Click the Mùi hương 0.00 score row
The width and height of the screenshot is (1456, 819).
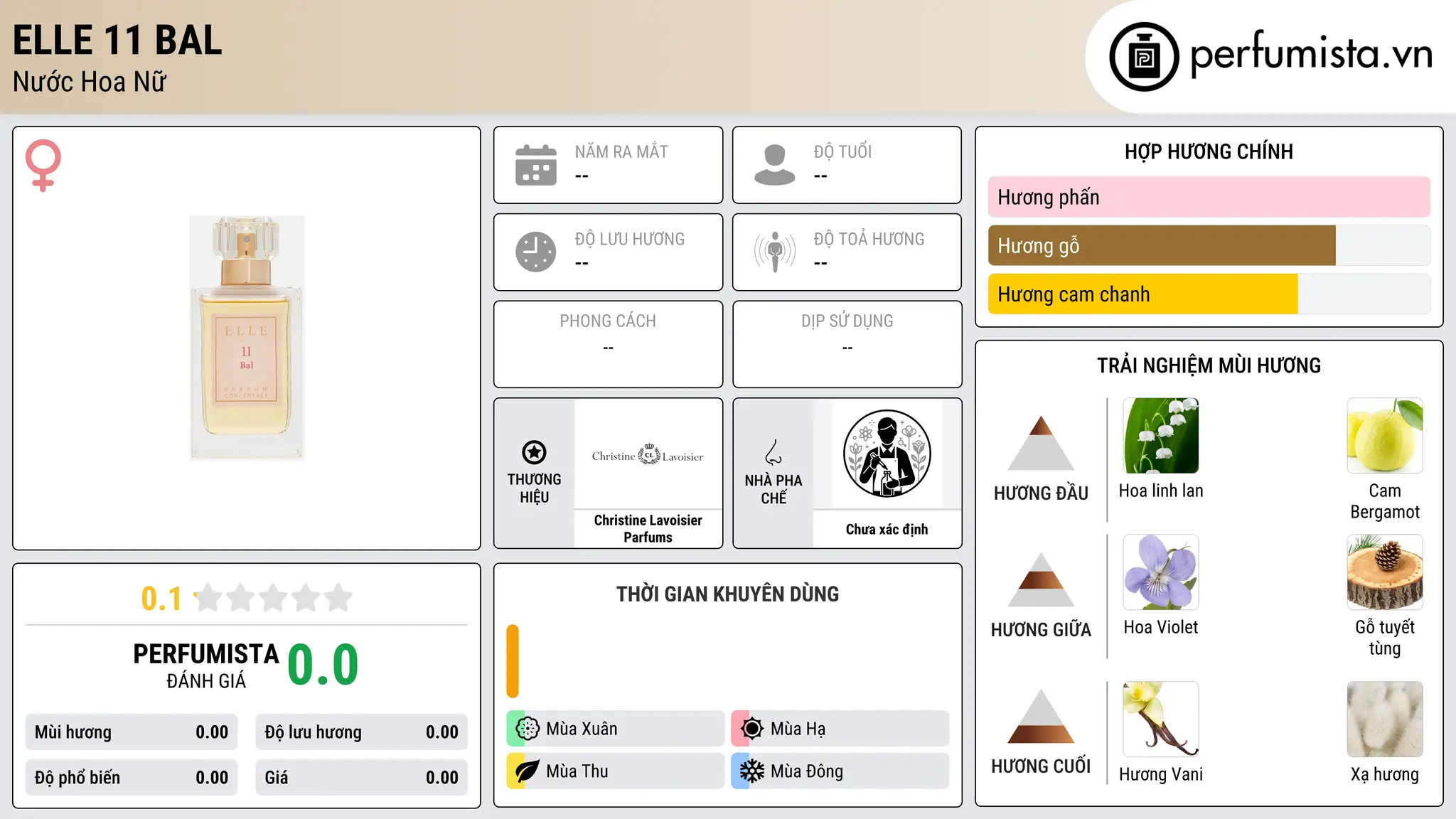[x=132, y=732]
